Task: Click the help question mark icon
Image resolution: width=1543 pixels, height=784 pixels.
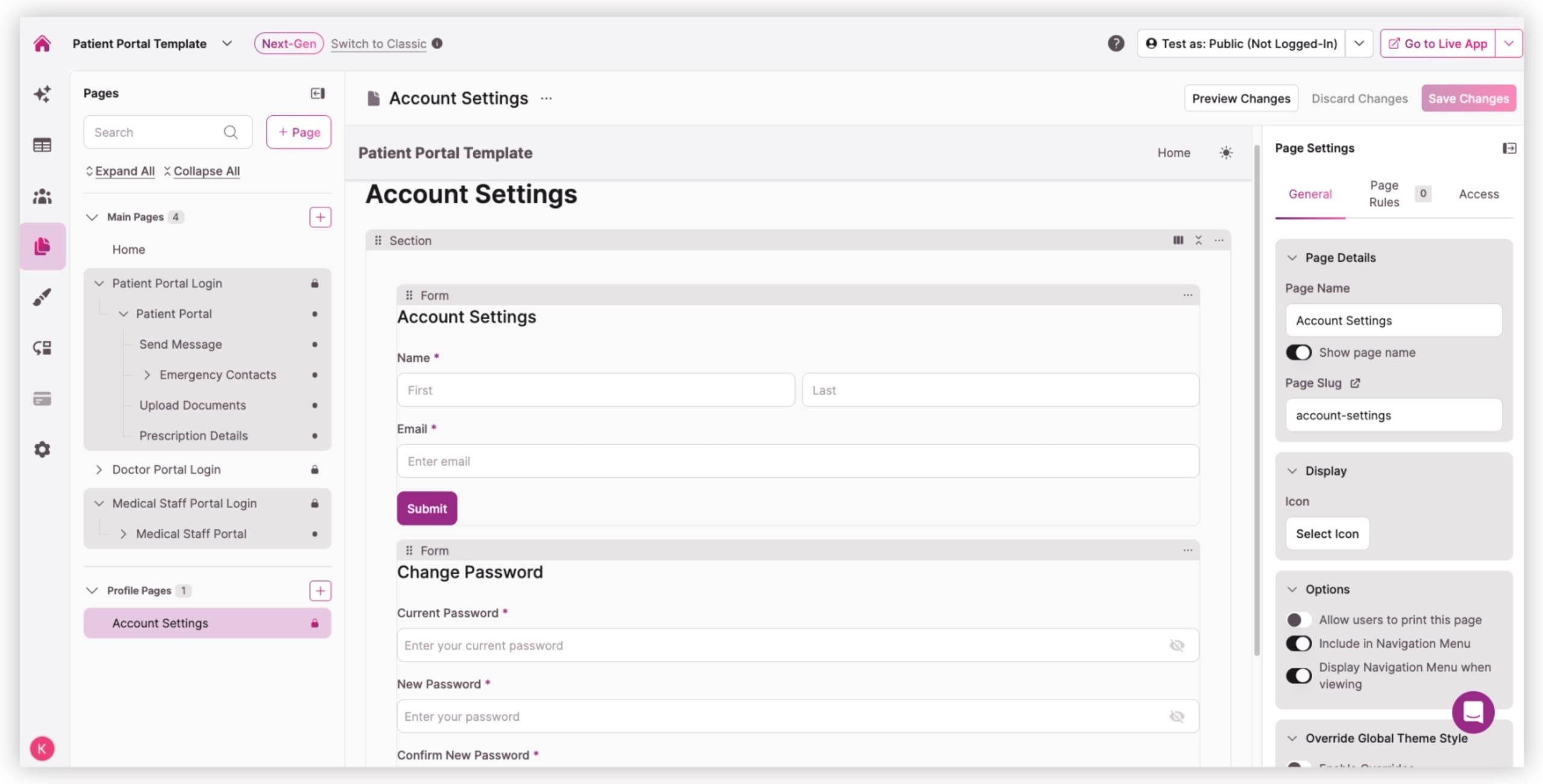Action: (x=1116, y=43)
